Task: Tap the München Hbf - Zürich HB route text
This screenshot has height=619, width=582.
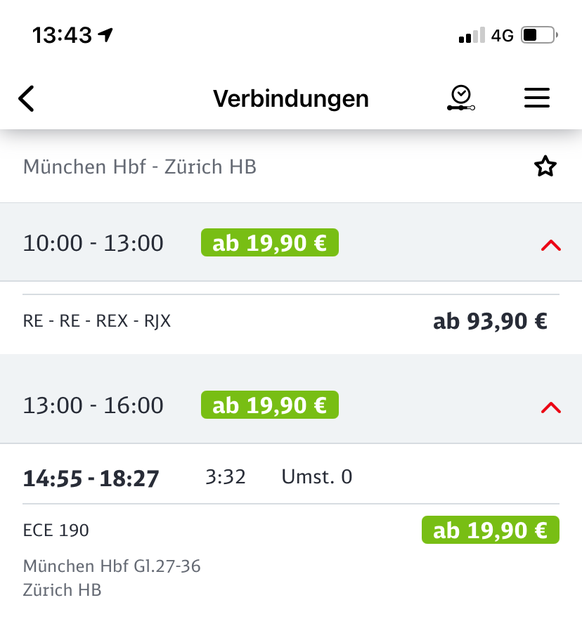Action: (x=140, y=167)
